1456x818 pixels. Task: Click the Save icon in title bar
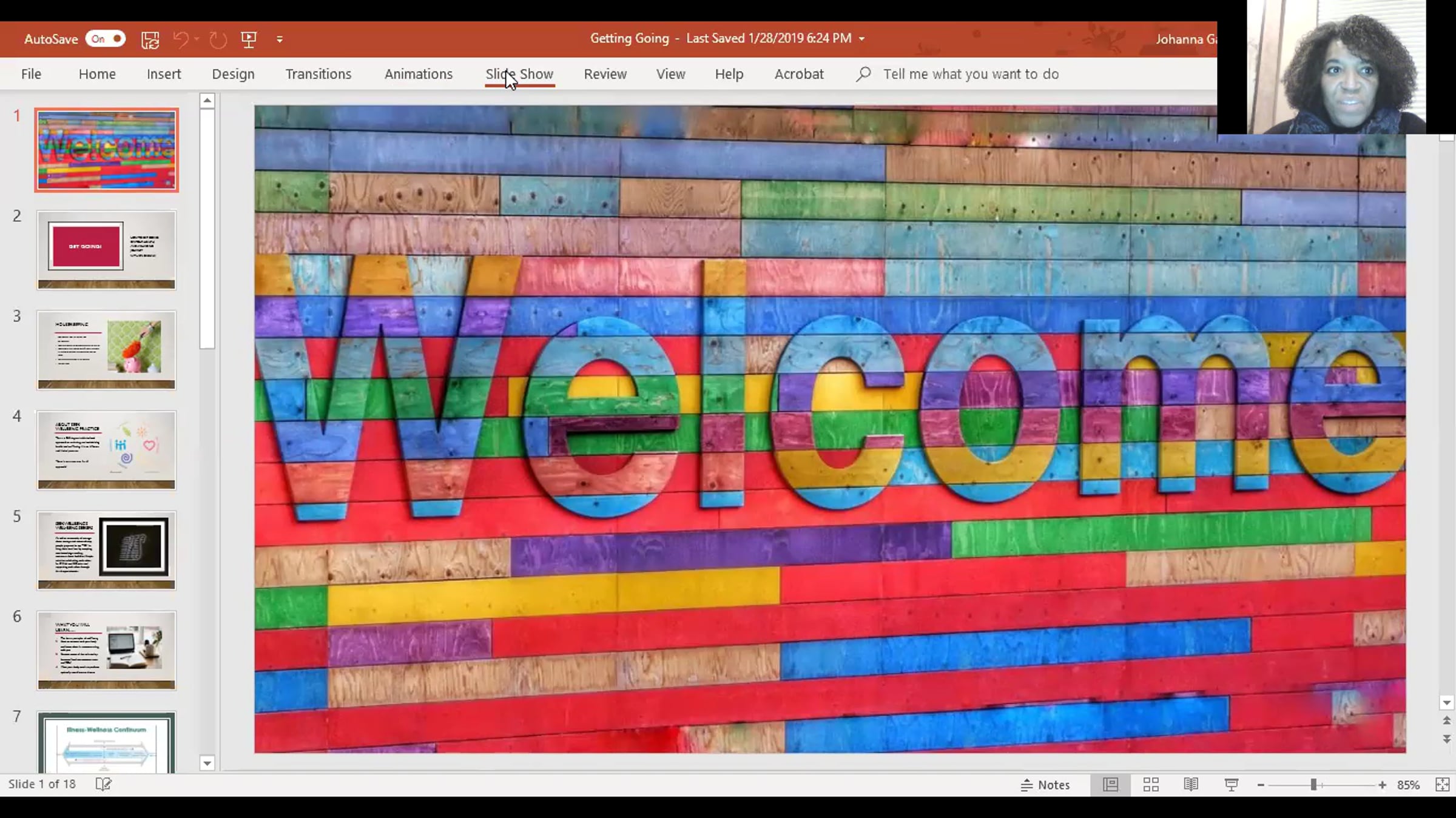150,39
